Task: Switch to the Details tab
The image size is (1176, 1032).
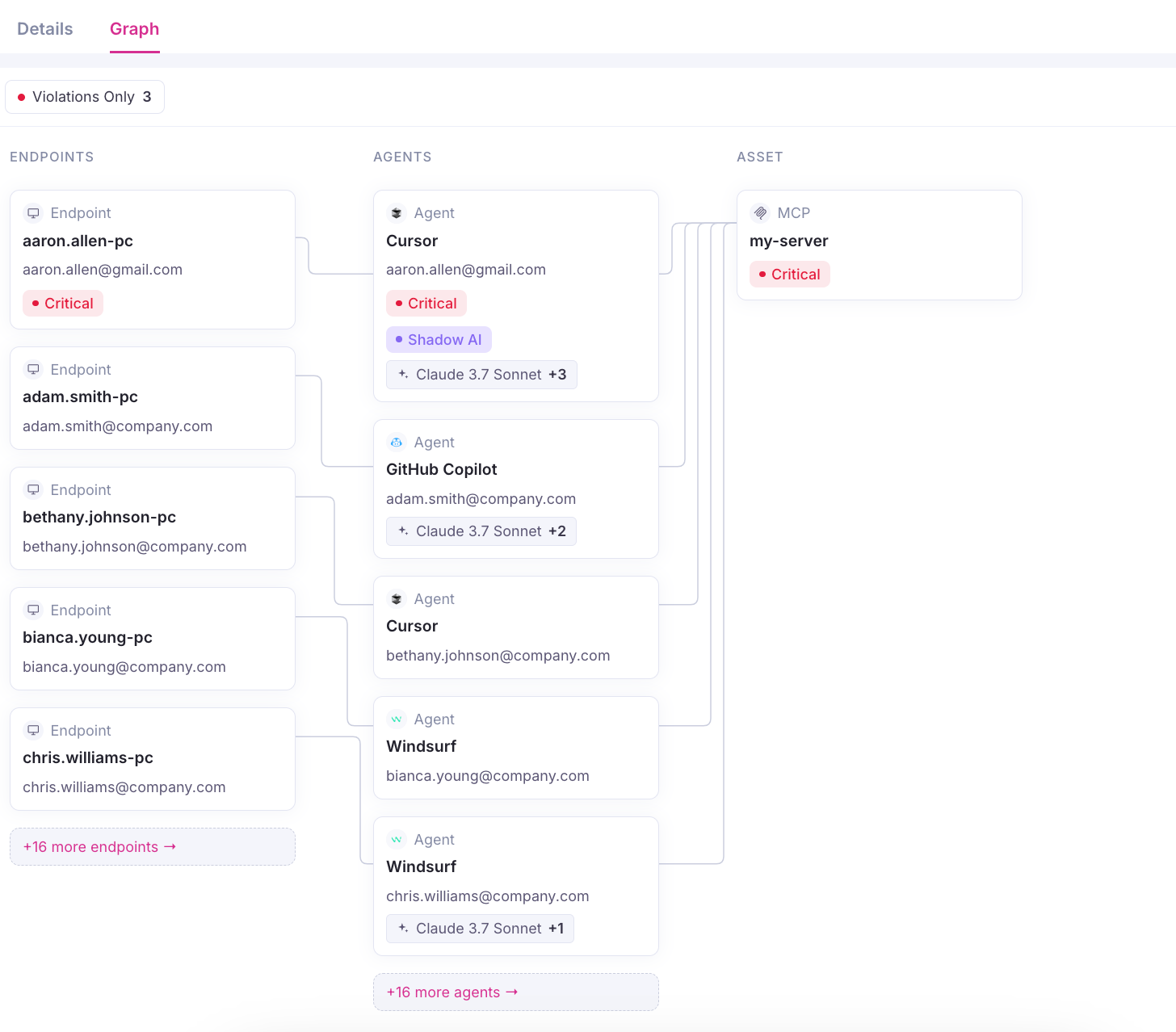Action: coord(45,29)
